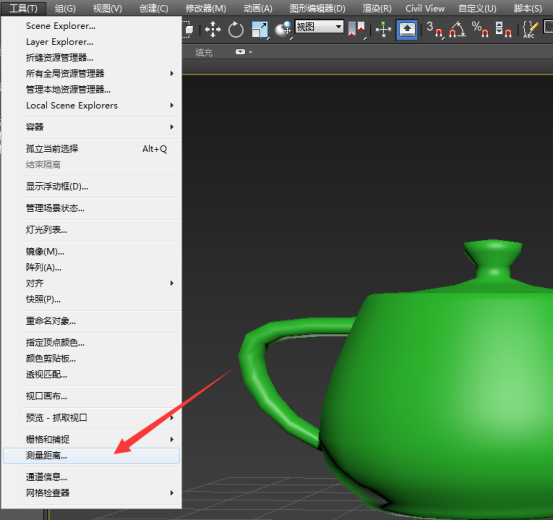Toggle Angle Snap in the toolbar
Image resolution: width=554 pixels, height=520 pixels.
tap(457, 30)
